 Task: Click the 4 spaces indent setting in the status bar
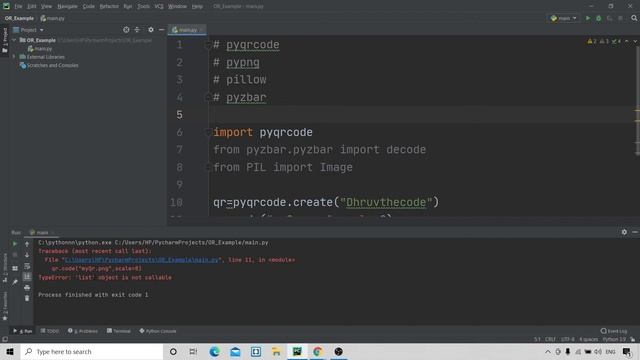(589, 339)
